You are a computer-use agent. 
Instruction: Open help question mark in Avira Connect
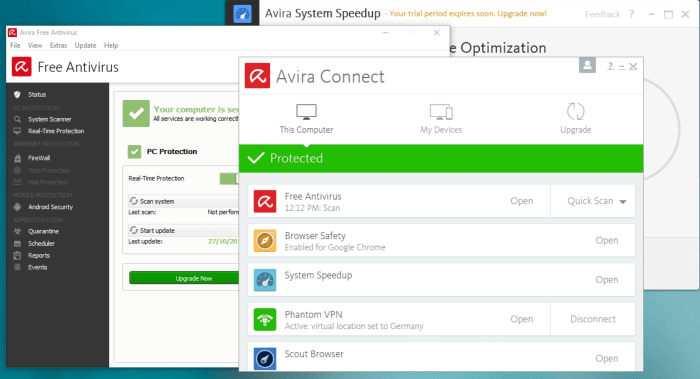click(x=610, y=66)
